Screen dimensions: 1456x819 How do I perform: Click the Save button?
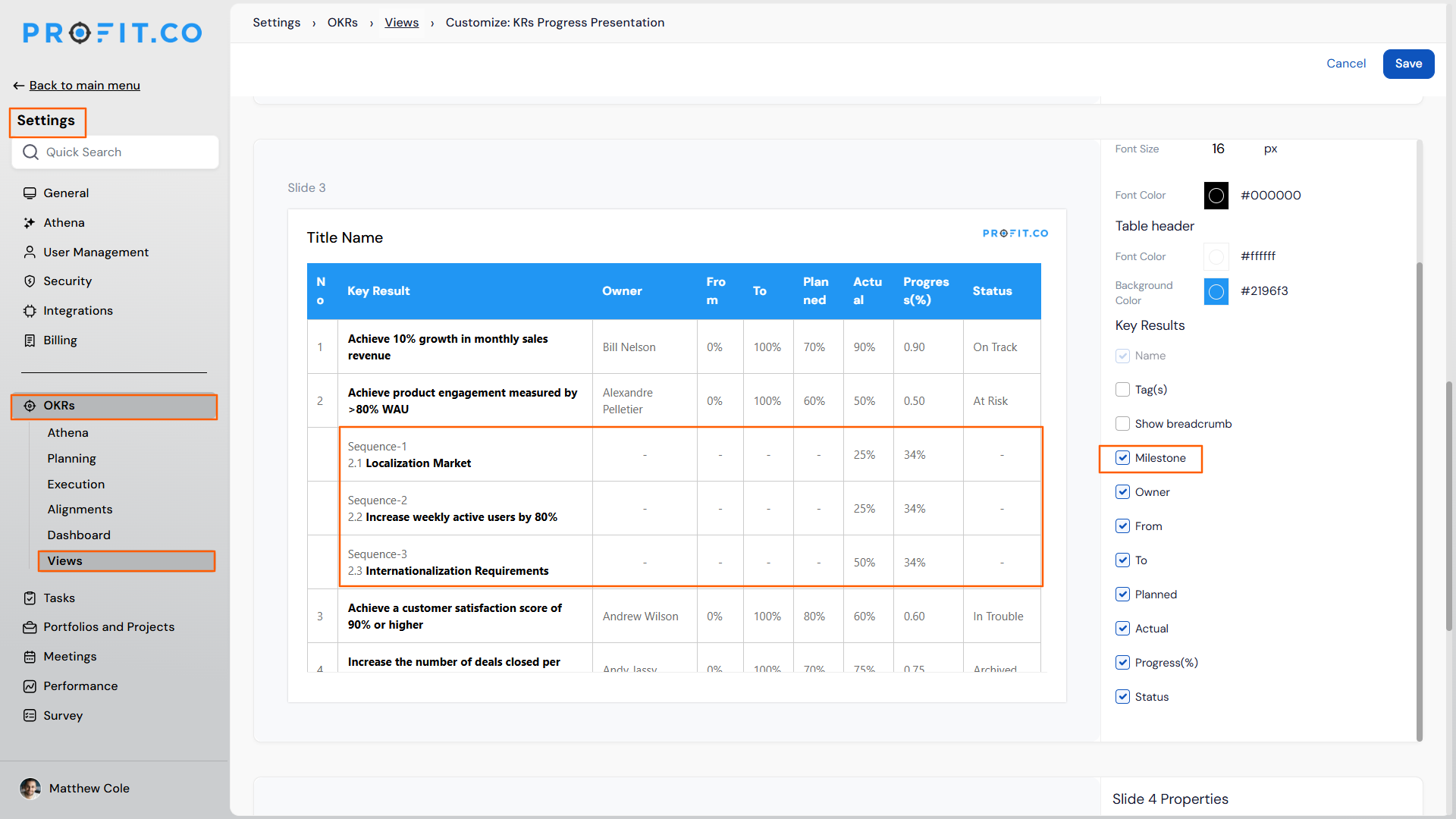(x=1408, y=64)
